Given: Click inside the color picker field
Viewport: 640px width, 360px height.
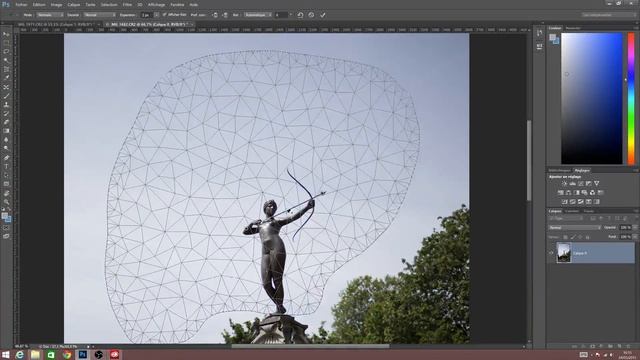Looking at the screenshot, I should click(x=592, y=98).
